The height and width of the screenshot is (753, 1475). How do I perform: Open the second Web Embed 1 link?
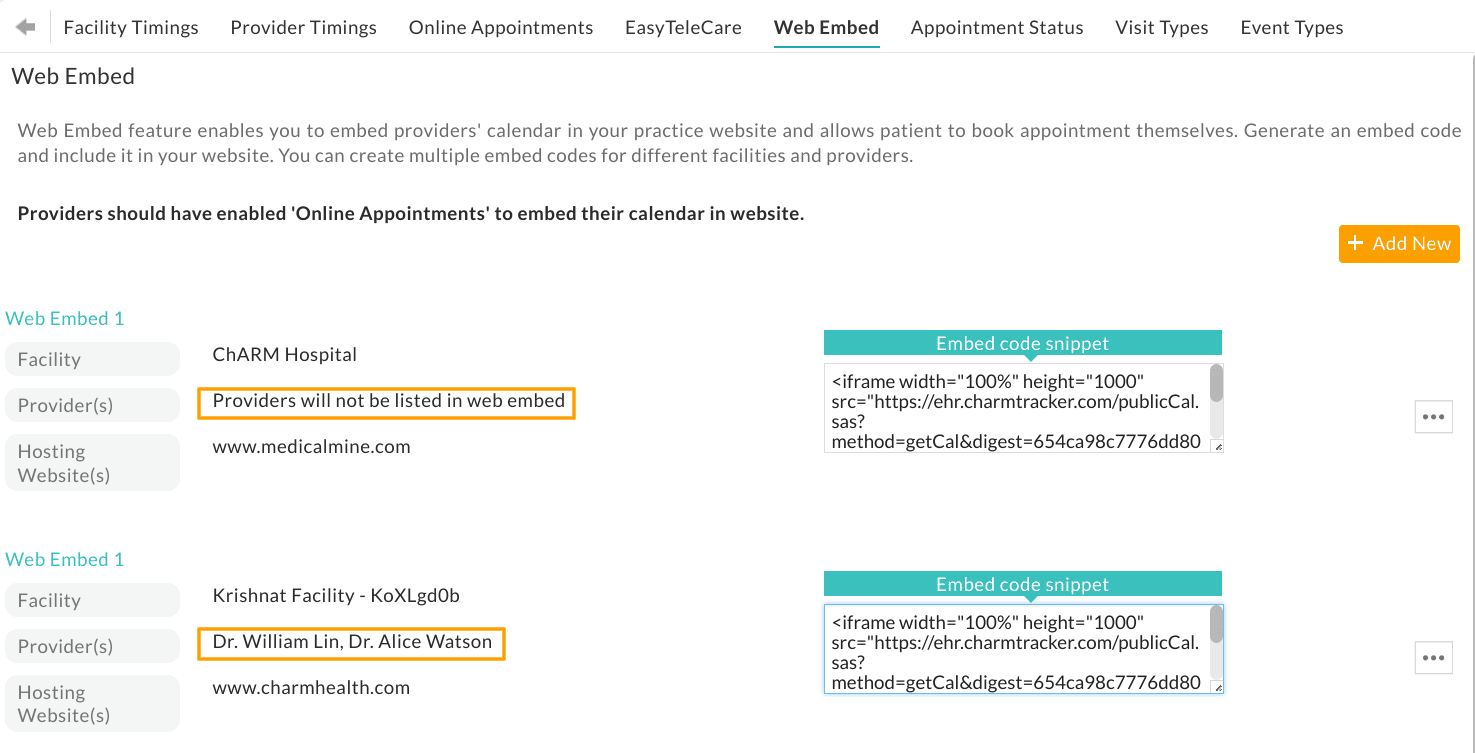coord(65,560)
